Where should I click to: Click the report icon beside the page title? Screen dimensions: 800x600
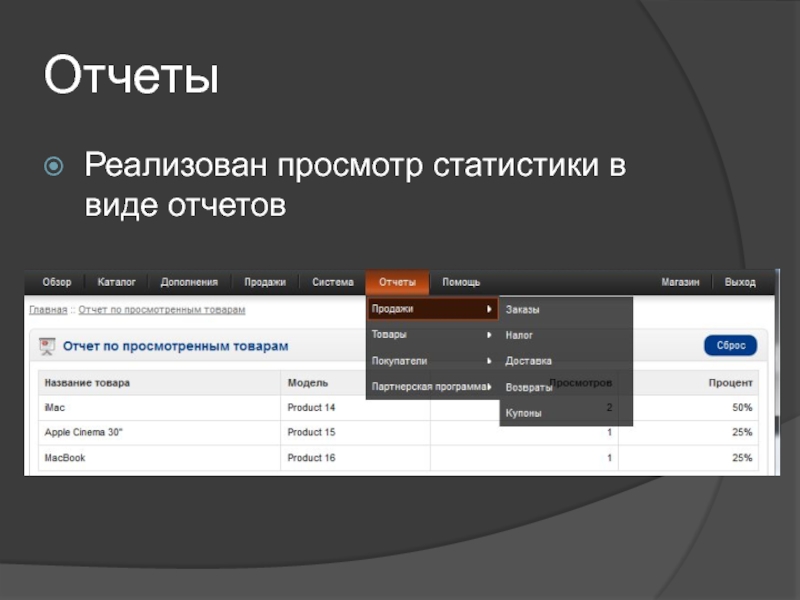pos(46,346)
